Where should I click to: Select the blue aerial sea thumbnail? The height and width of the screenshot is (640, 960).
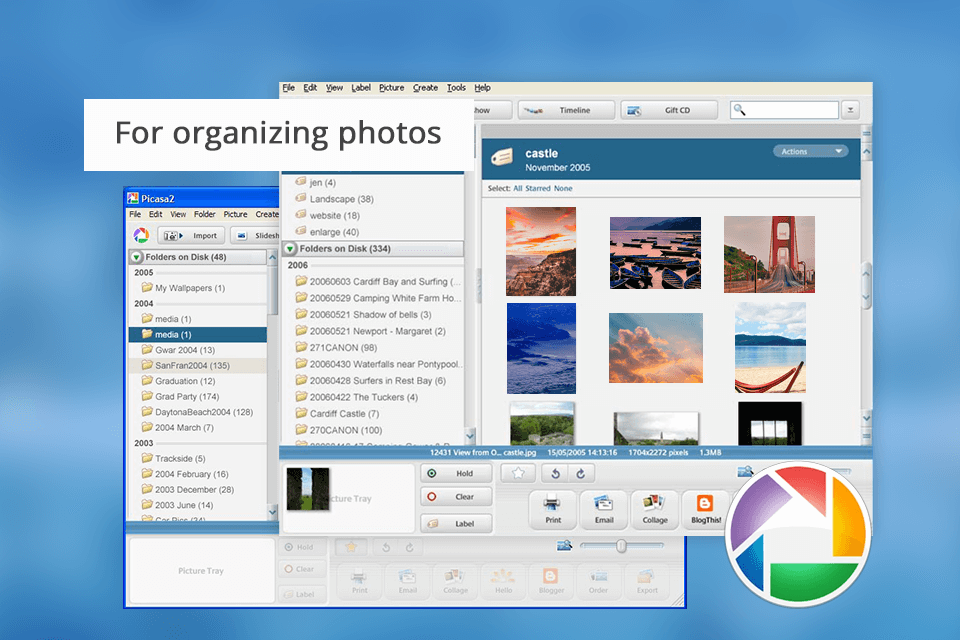(541, 348)
